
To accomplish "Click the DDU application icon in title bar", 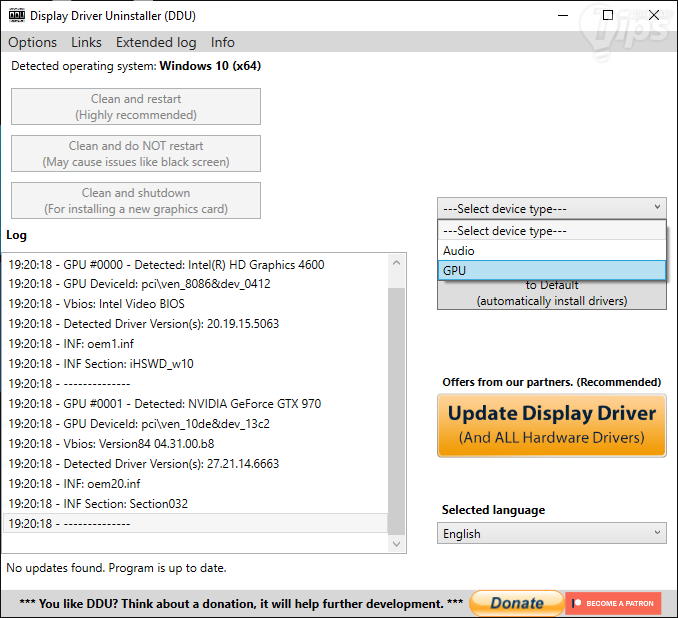I will [17, 16].
